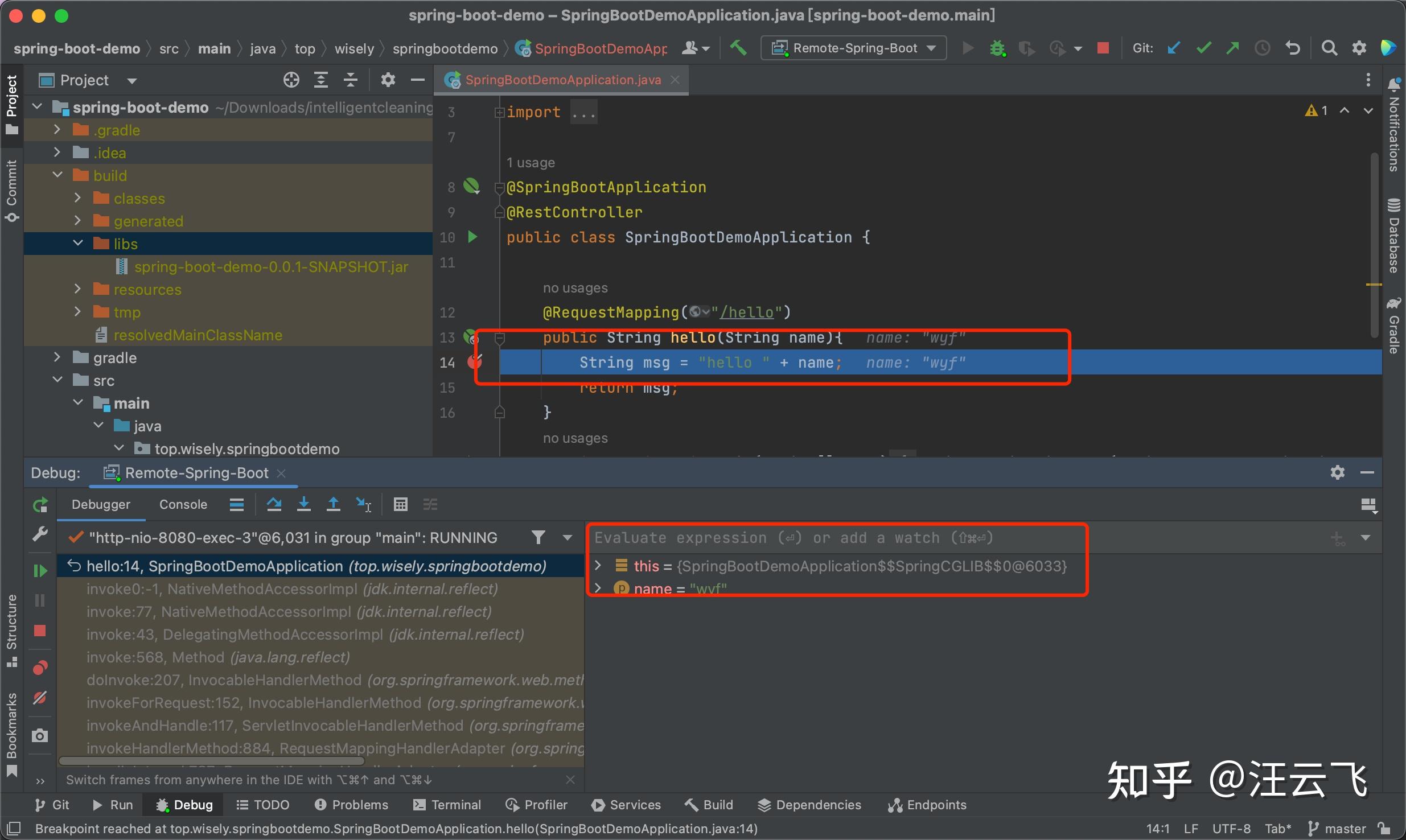
Task: Step Over the current line in debugger
Action: (x=275, y=504)
